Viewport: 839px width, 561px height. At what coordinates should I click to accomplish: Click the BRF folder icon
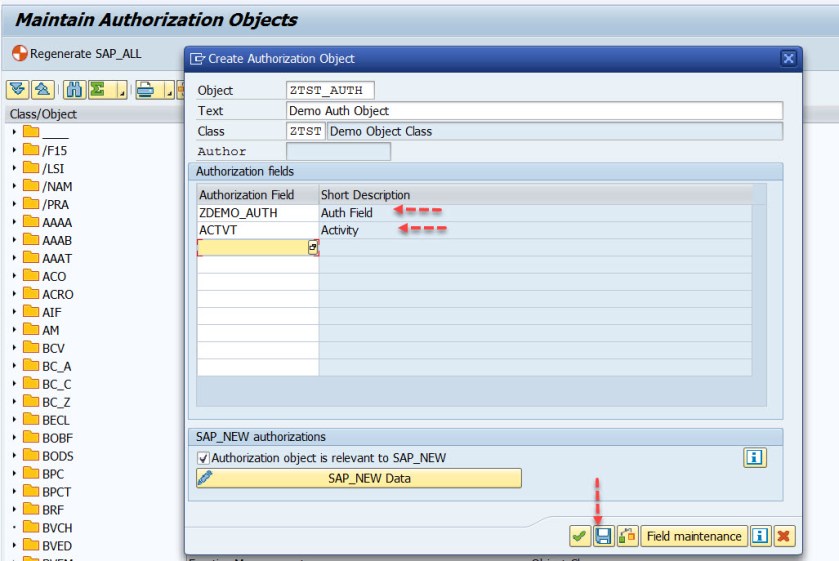(31, 509)
